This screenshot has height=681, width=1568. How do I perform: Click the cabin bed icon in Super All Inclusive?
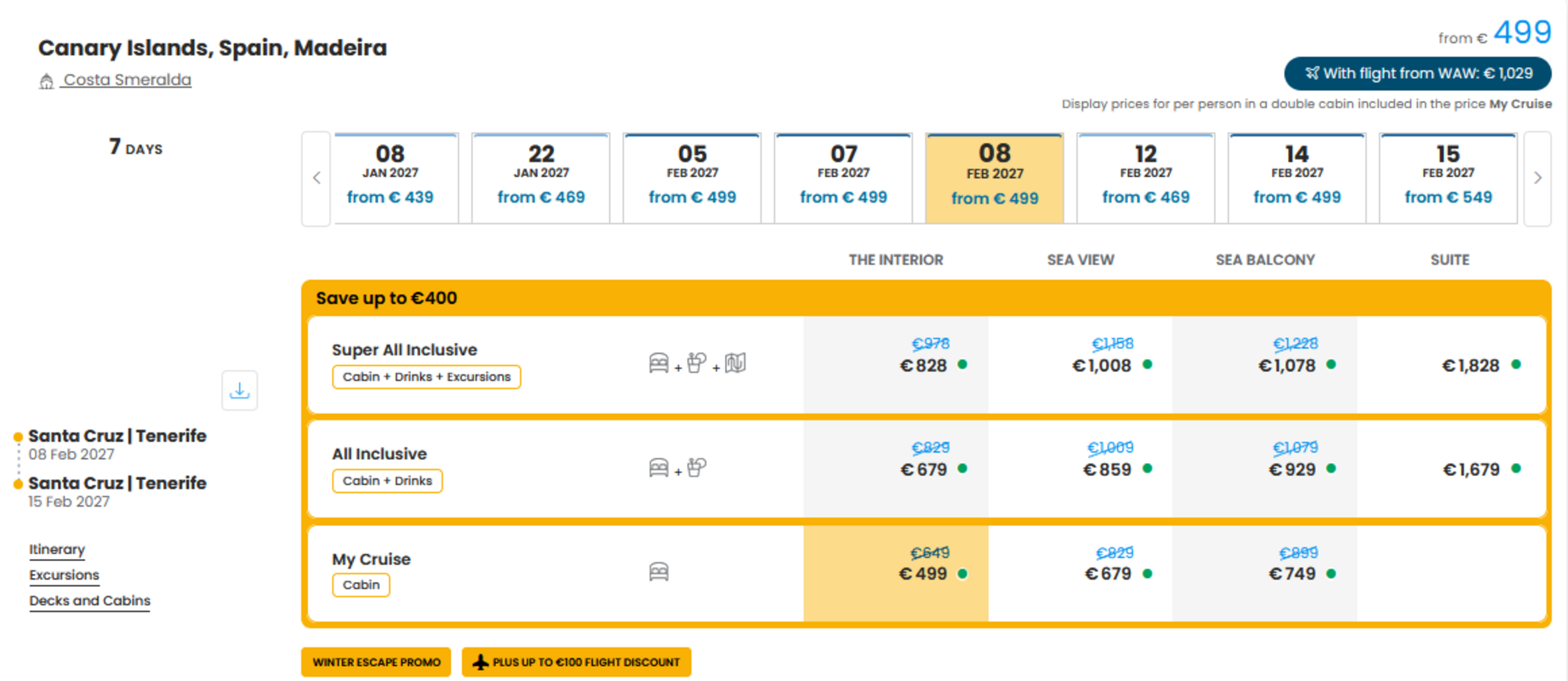coord(659,363)
